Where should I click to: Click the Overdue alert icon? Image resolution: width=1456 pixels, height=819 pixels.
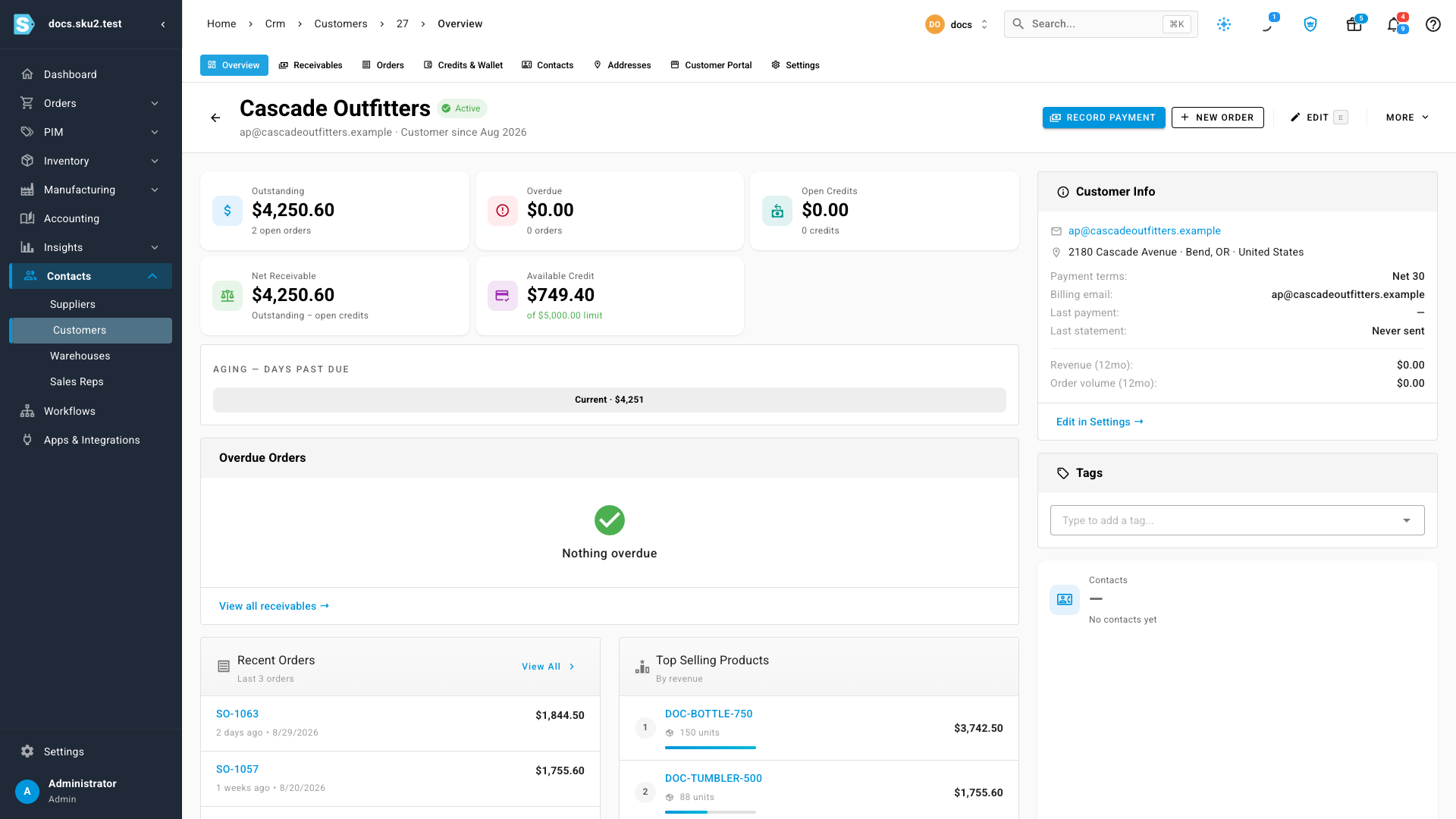point(503,211)
